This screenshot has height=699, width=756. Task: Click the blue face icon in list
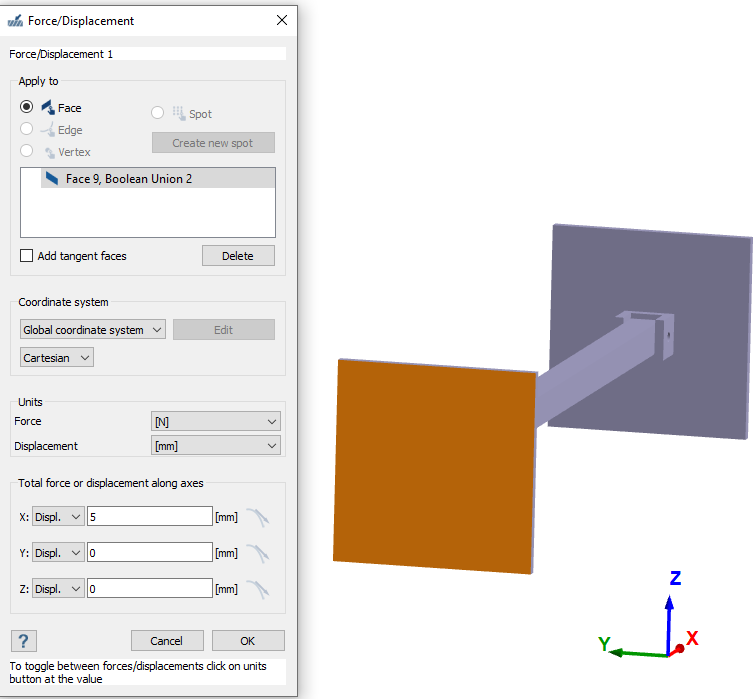[x=52, y=179]
